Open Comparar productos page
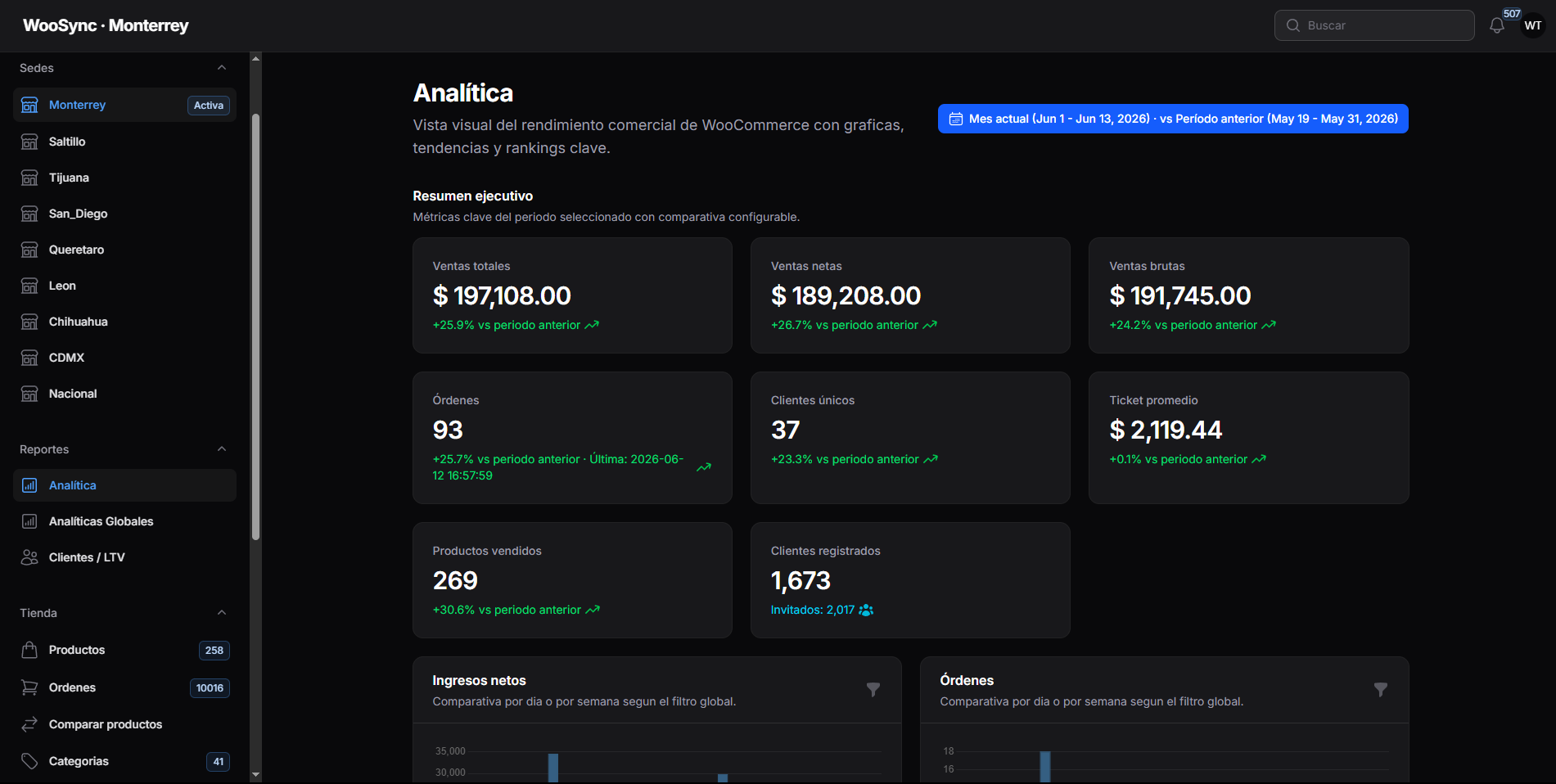1556x784 pixels. pyautogui.click(x=124, y=724)
